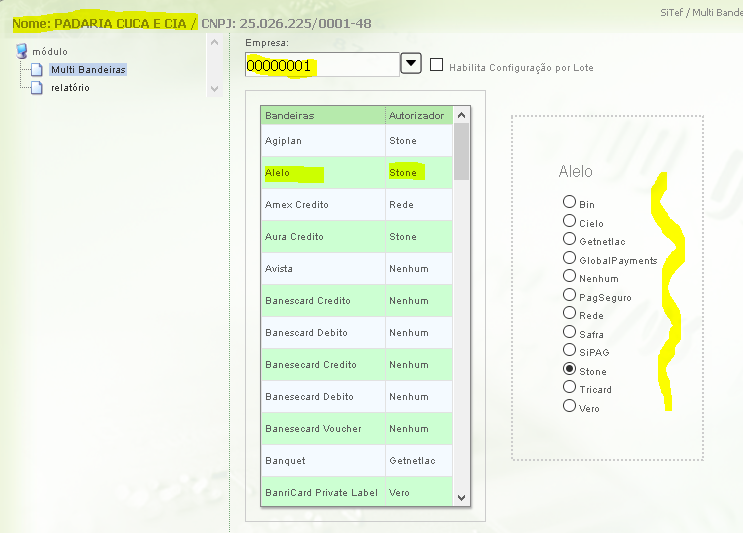Select the Banquet row
Screen dimensions: 743x533
click(x=357, y=461)
